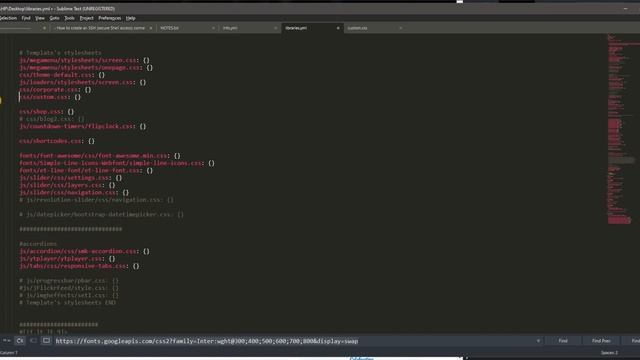Click the fonts/font-awesome/css/font-awesome.min.css line

pos(100,156)
